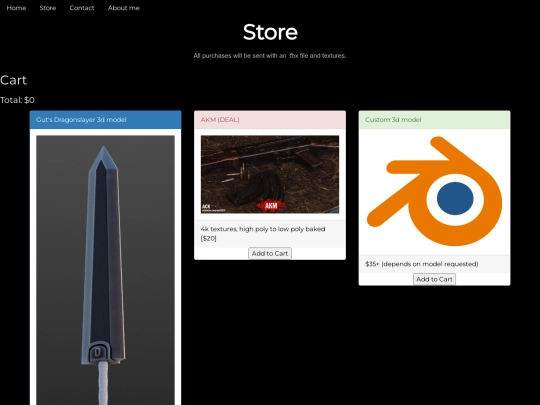Open the Dragonslayer sword preview image
540x405 pixels.
(105, 270)
